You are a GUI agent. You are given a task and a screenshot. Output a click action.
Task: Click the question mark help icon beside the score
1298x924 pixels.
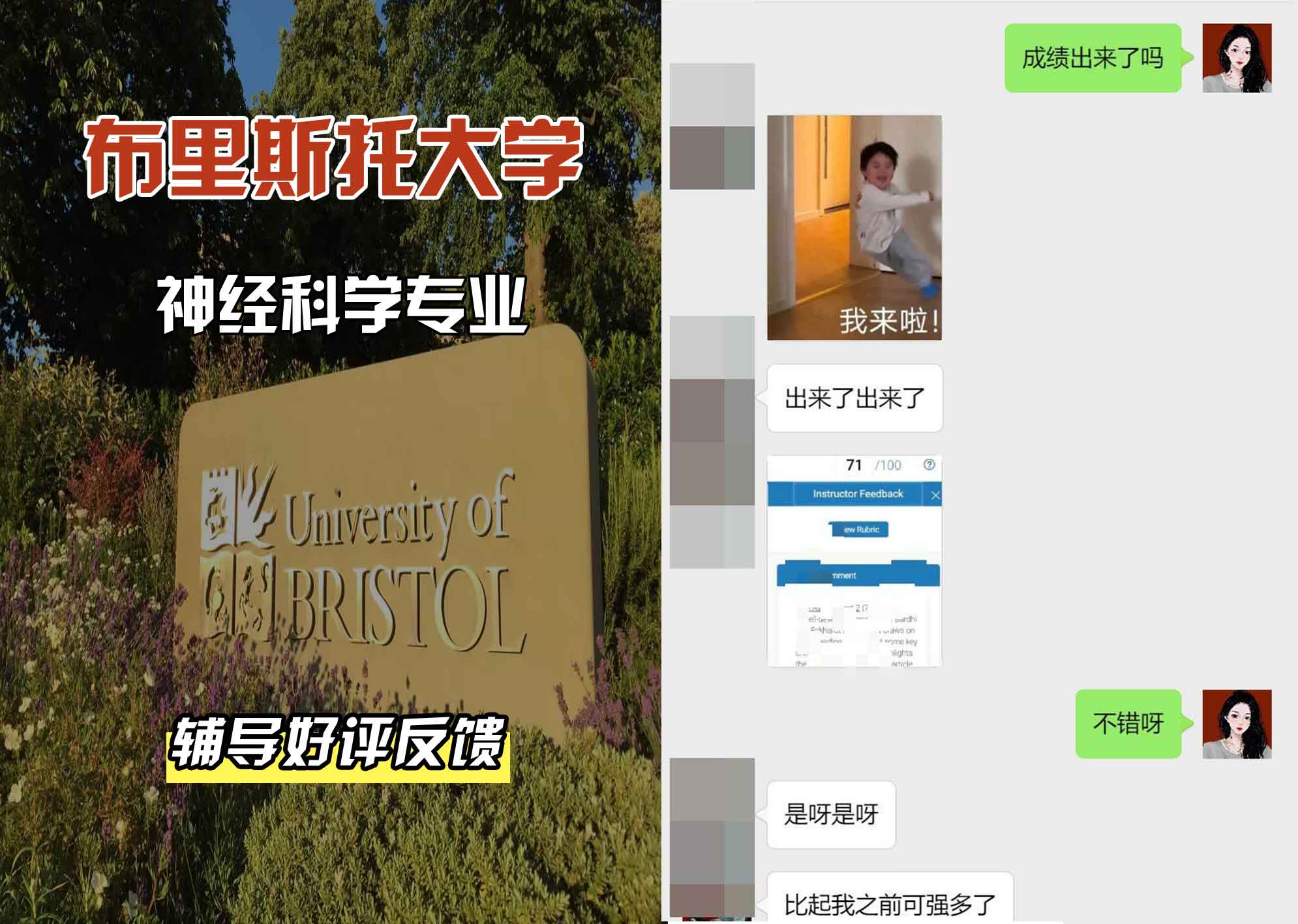point(929,464)
